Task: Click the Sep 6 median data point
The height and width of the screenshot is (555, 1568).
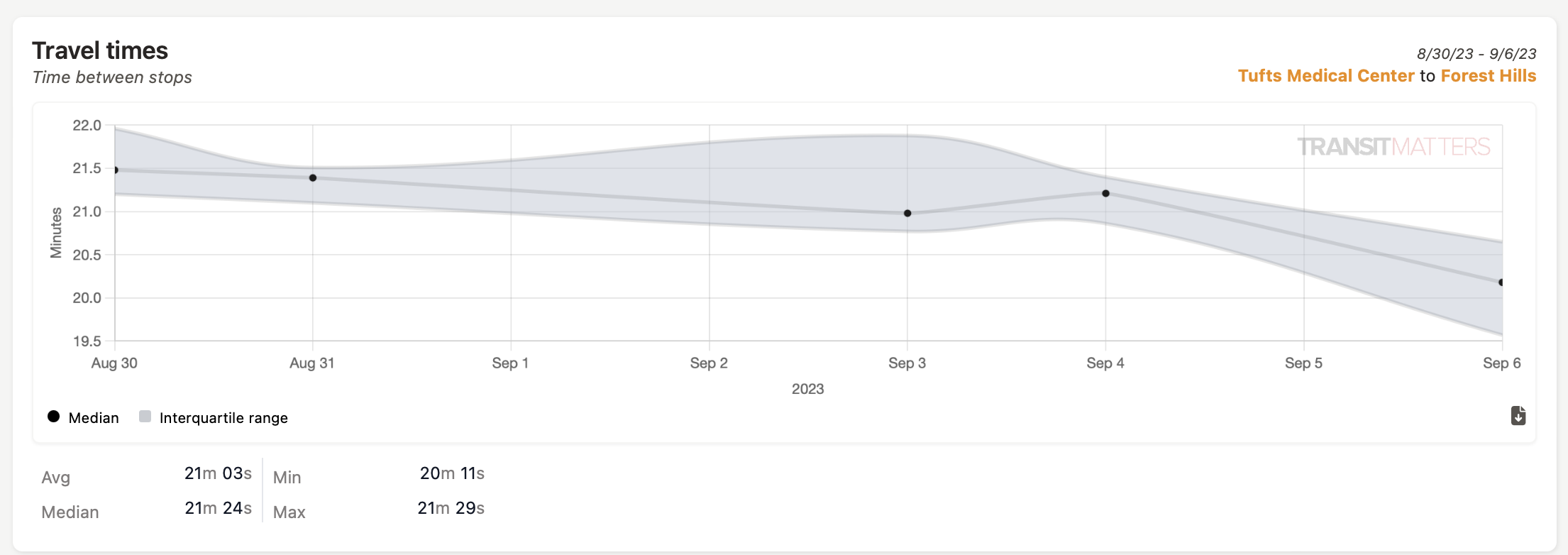Action: (1501, 282)
